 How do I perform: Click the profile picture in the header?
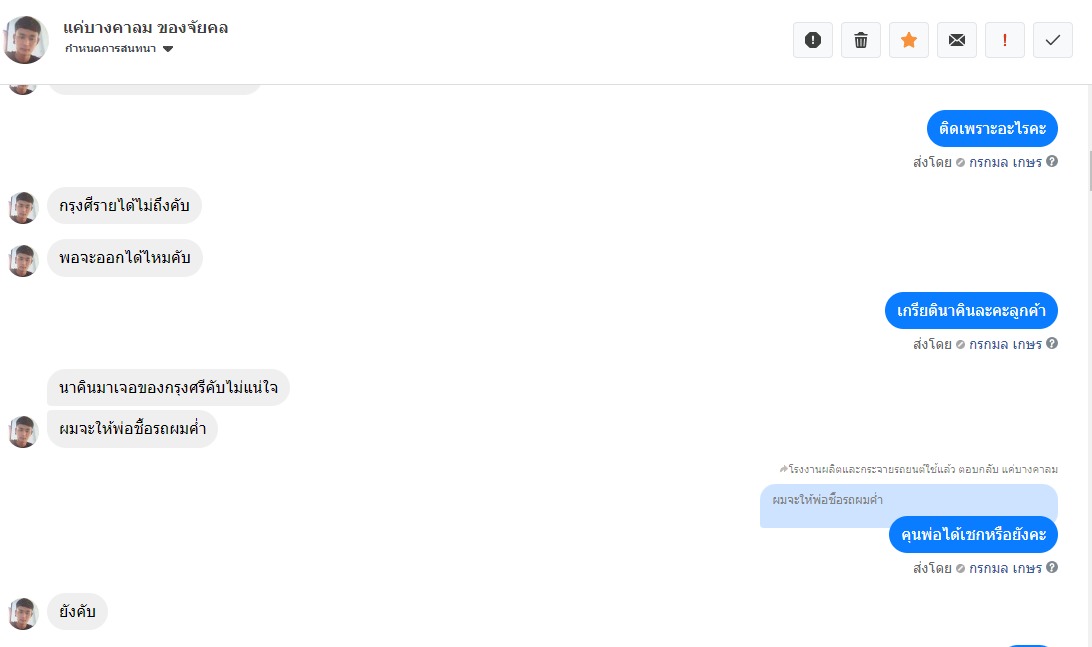[26, 40]
